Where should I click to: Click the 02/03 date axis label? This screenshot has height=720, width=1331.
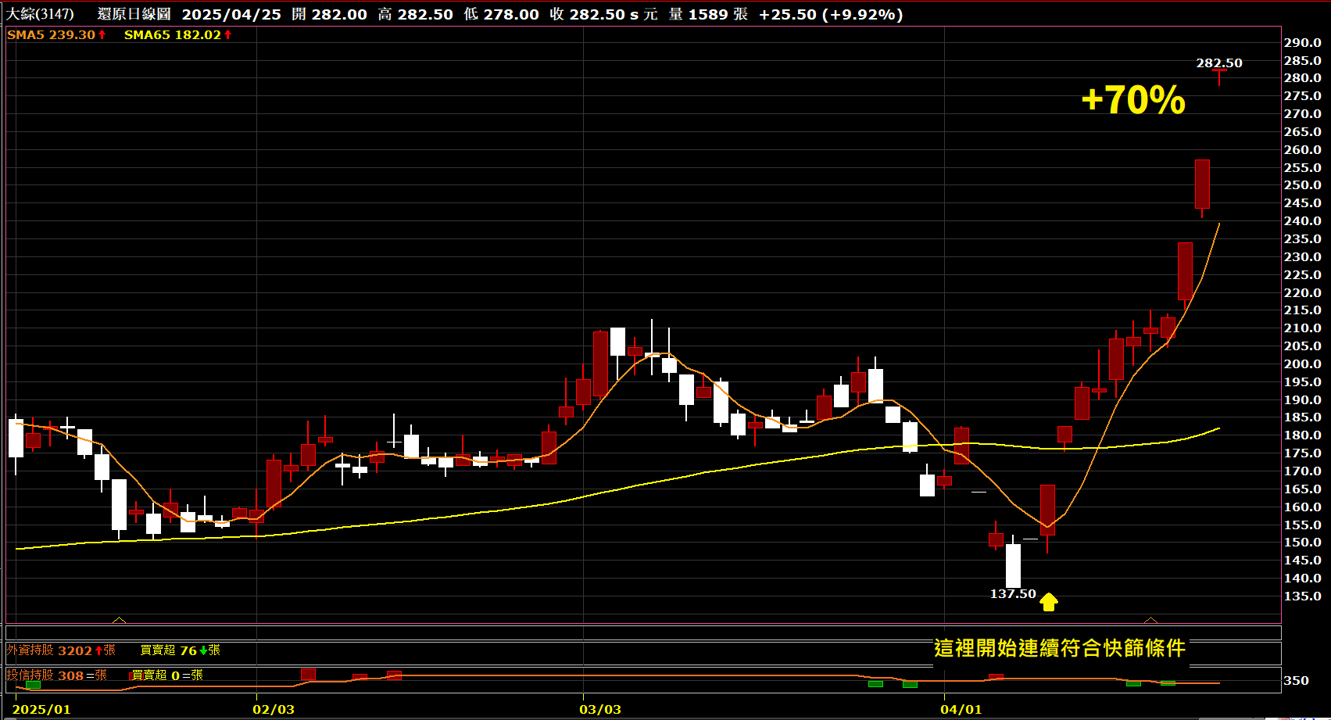(x=274, y=709)
